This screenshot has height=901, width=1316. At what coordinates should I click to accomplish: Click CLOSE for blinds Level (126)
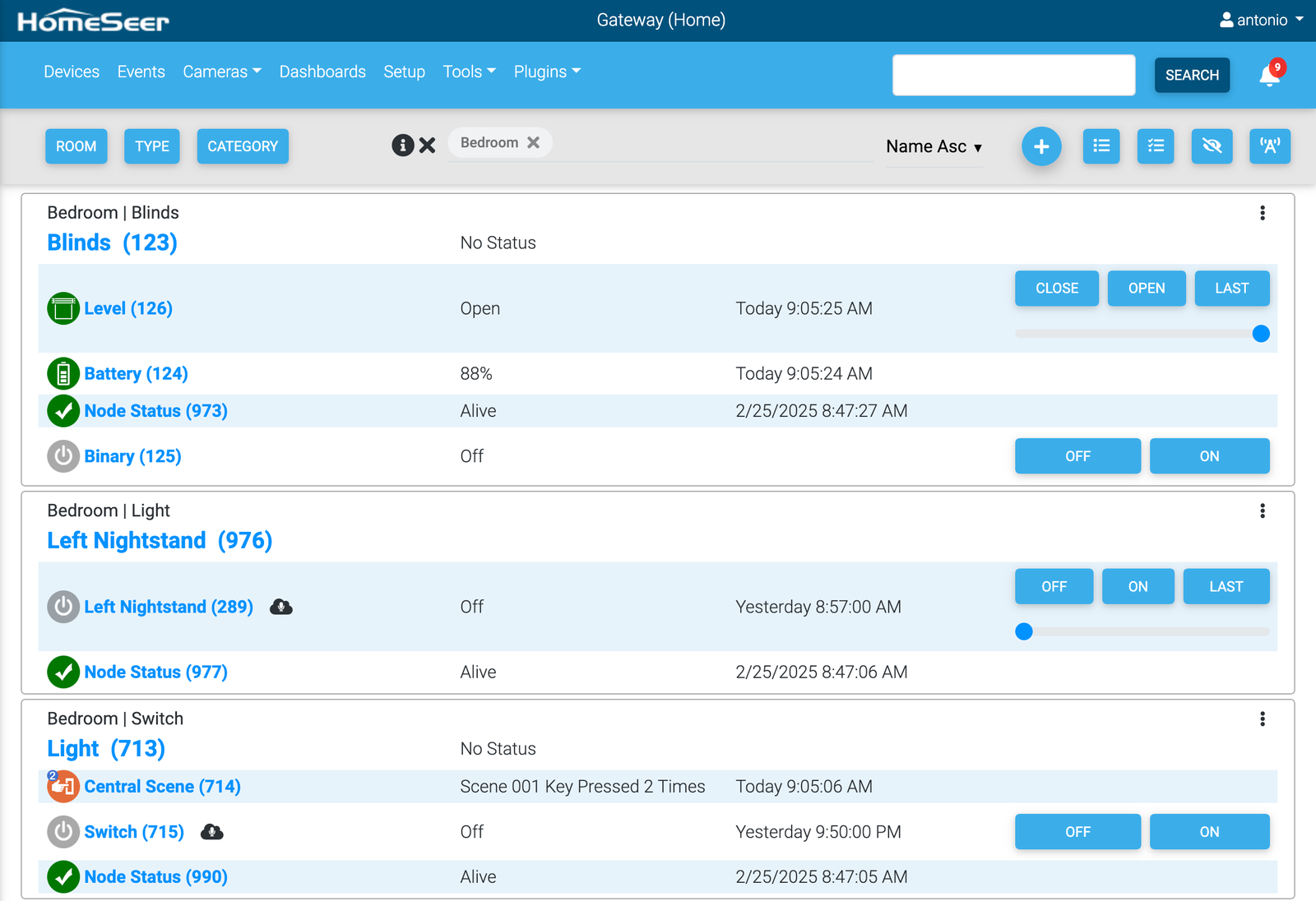click(x=1057, y=289)
